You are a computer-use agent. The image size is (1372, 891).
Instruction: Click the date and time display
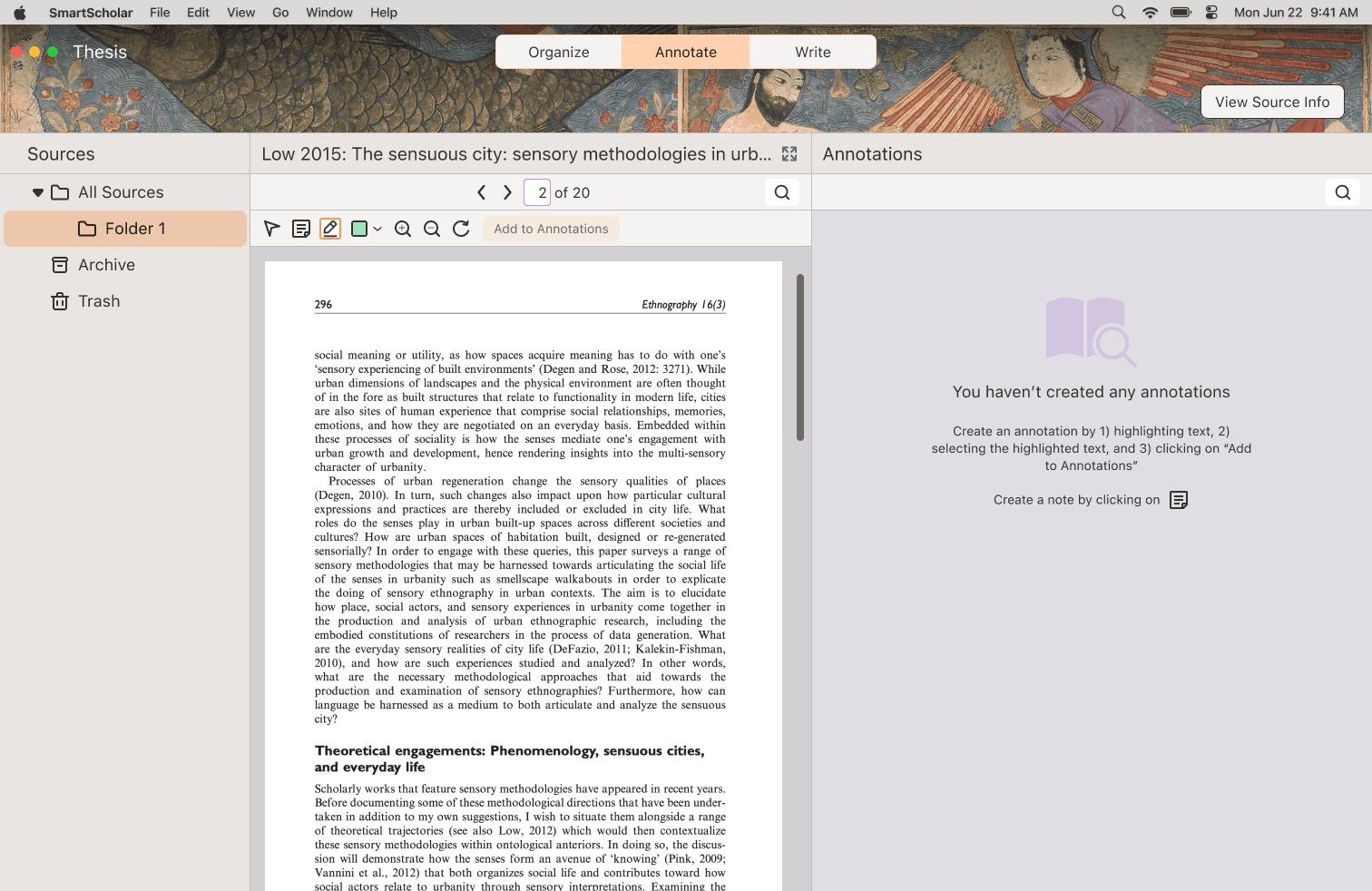click(x=1296, y=13)
